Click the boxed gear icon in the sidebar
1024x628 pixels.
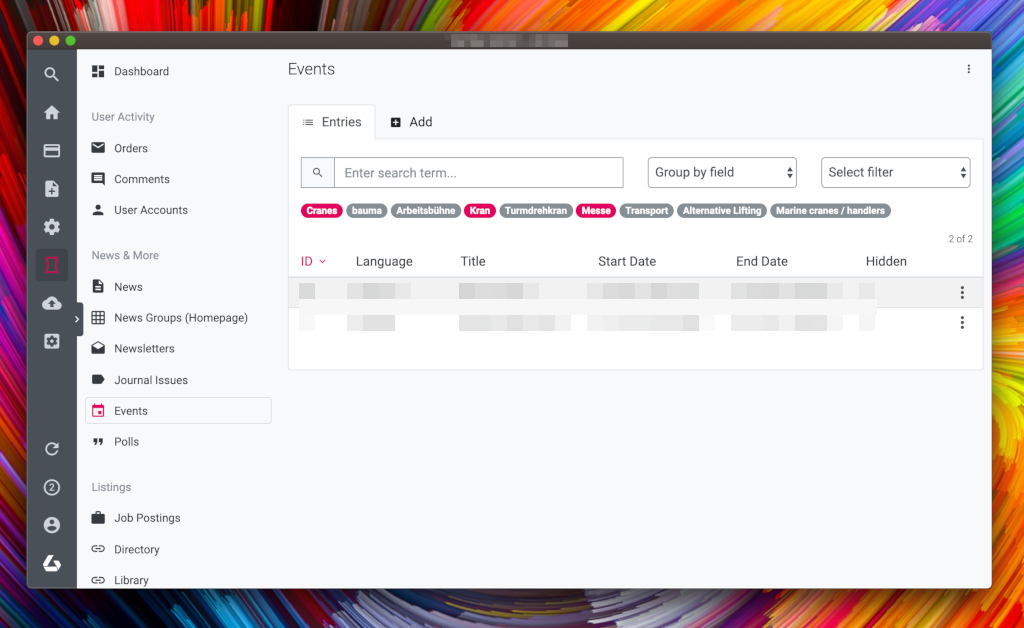52,341
